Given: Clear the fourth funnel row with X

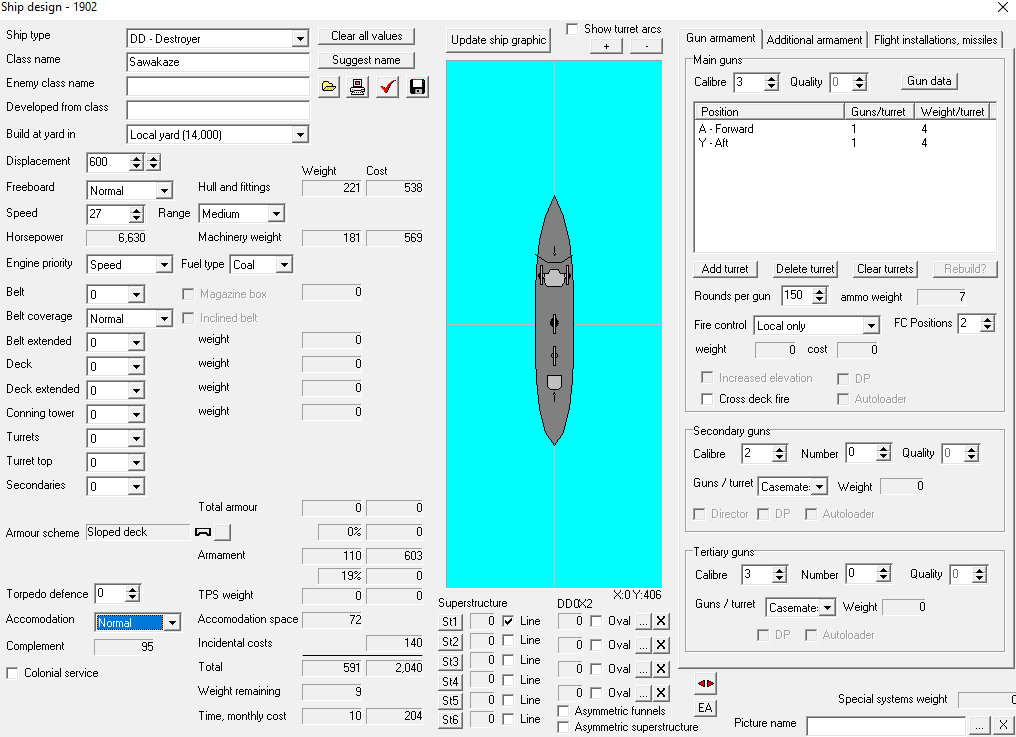Looking at the screenshot, I should point(661,693).
